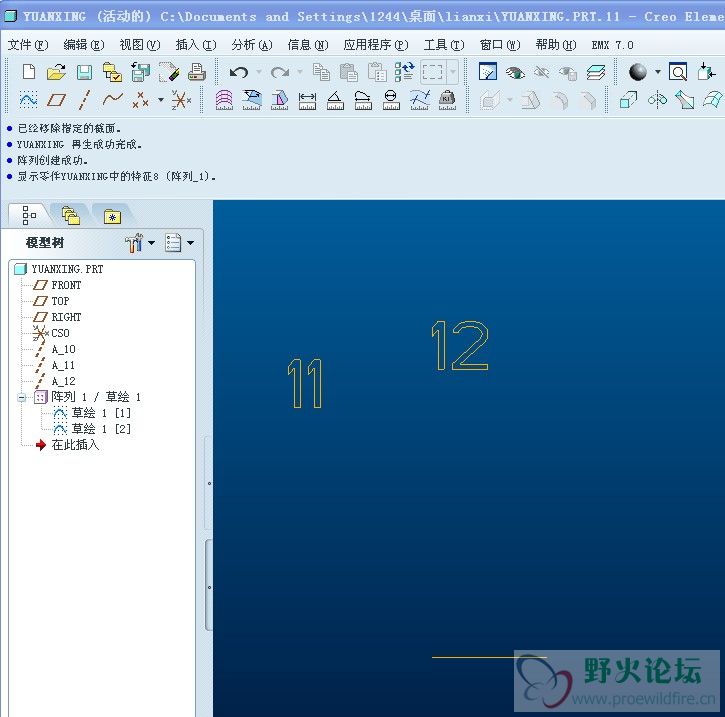Viewport: 725px width, 717px height.
Task: Switch to the Favorites navigator tab
Action: click(112, 216)
